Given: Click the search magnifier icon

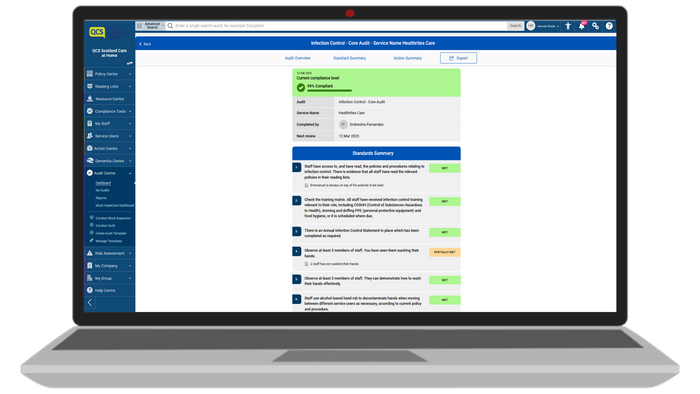Looking at the screenshot, I should point(170,26).
